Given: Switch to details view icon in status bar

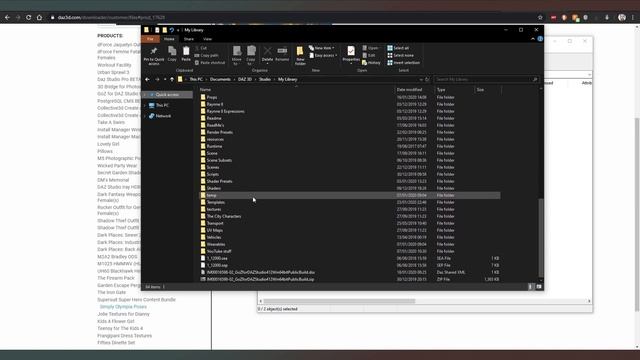Looking at the screenshot, I should pos(530,287).
